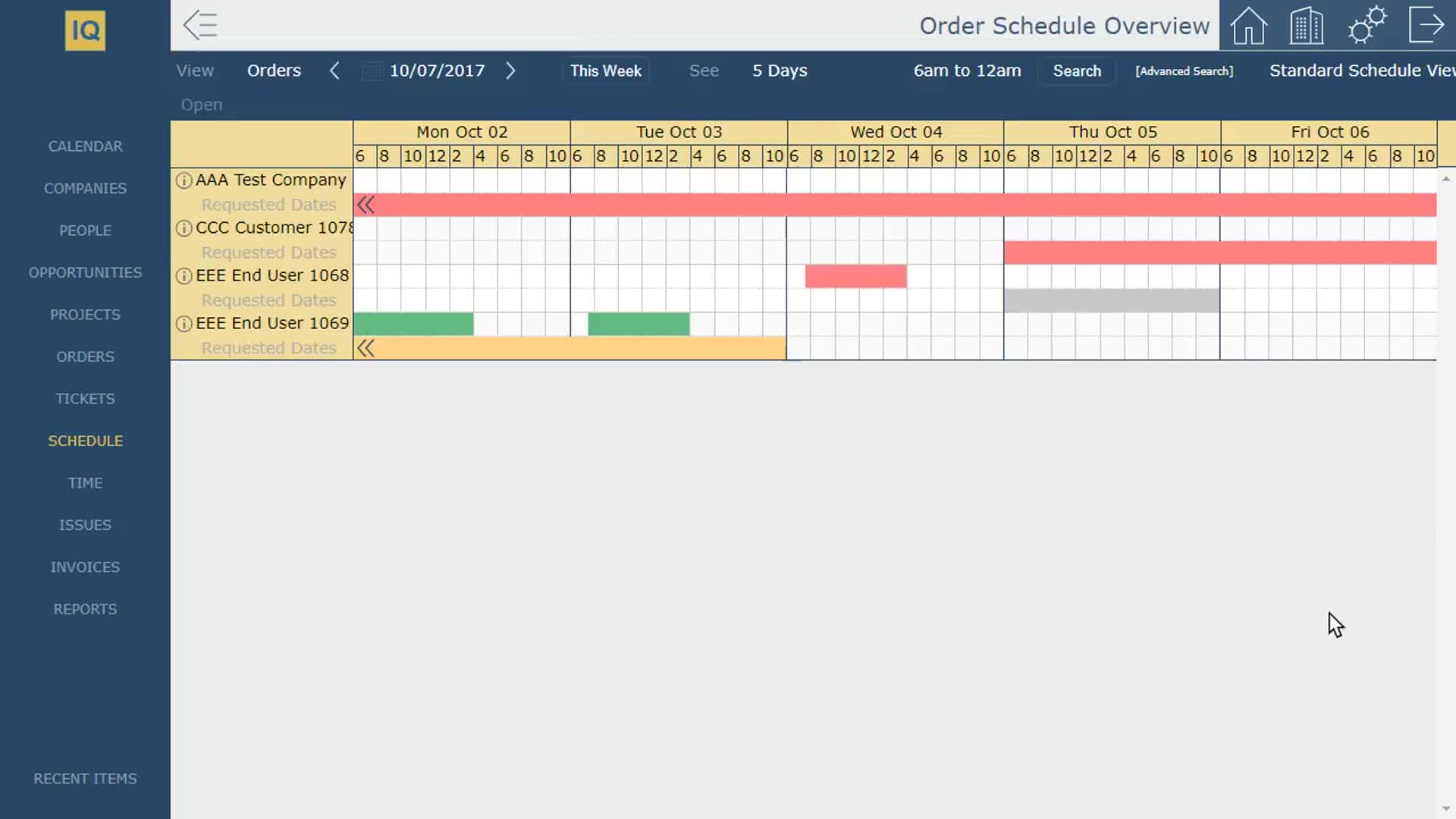Image resolution: width=1456 pixels, height=819 pixels.
Task: Expand the 5 Days view dropdown
Action: tap(780, 70)
